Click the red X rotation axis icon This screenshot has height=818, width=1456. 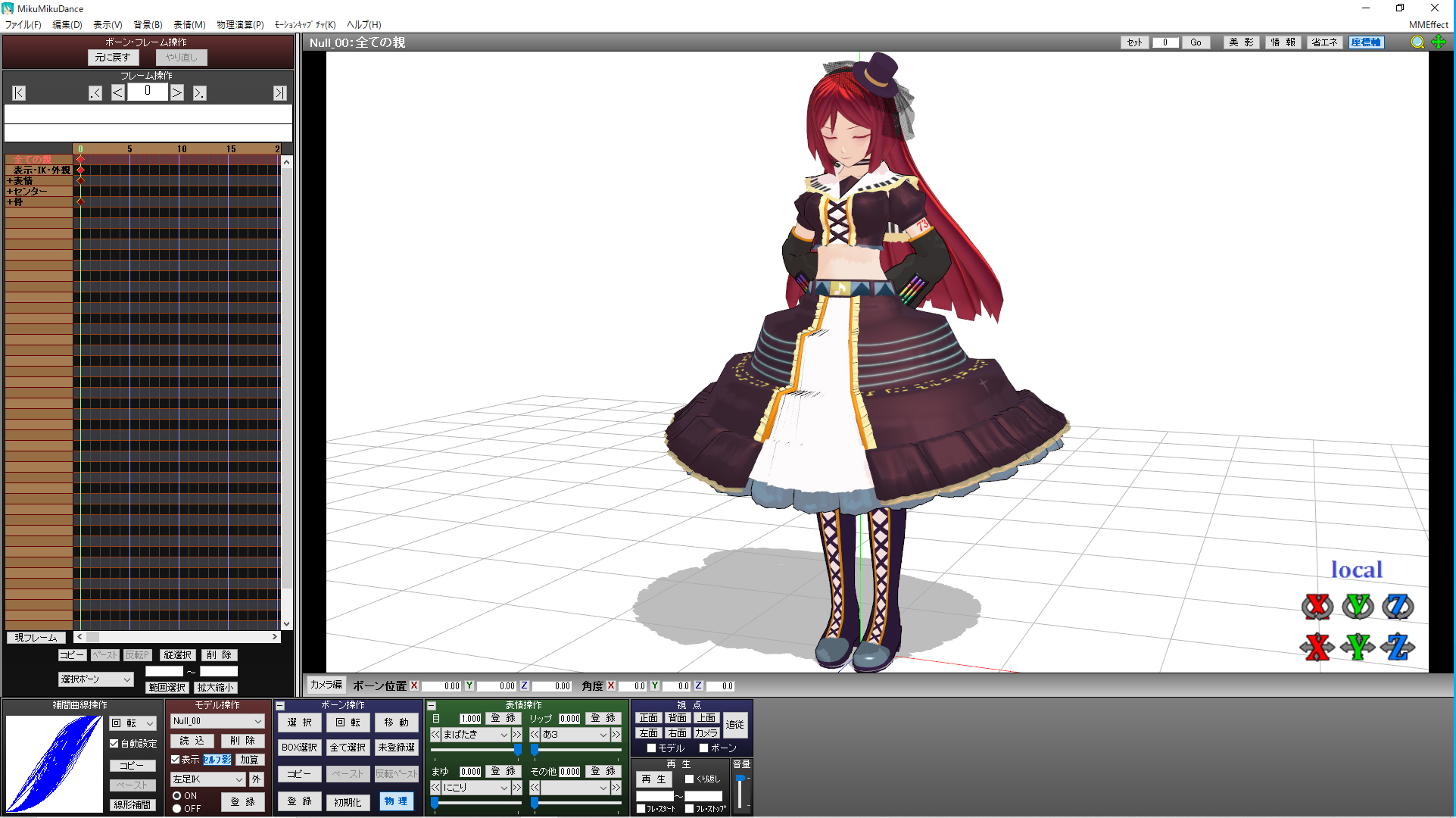point(1317,606)
